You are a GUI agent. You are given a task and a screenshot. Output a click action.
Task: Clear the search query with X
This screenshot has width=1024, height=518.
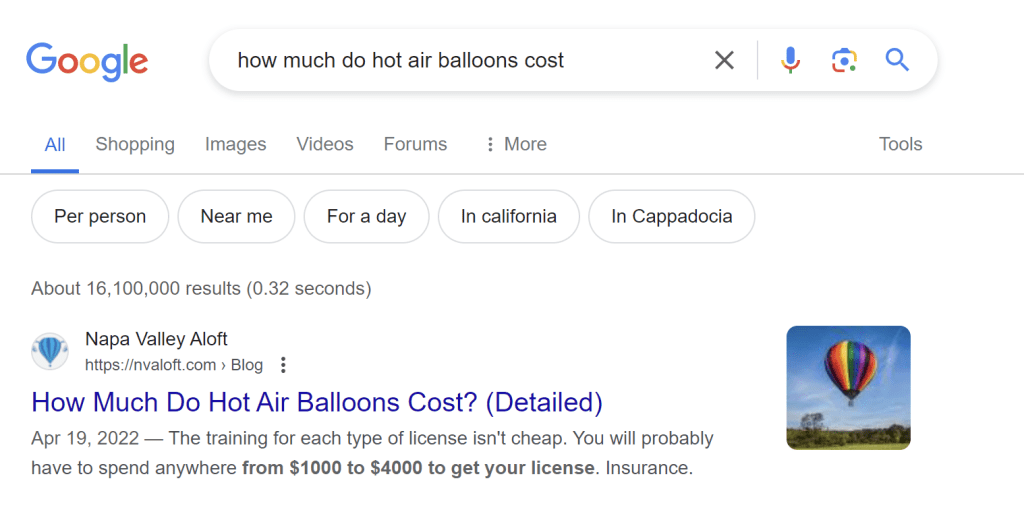724,61
